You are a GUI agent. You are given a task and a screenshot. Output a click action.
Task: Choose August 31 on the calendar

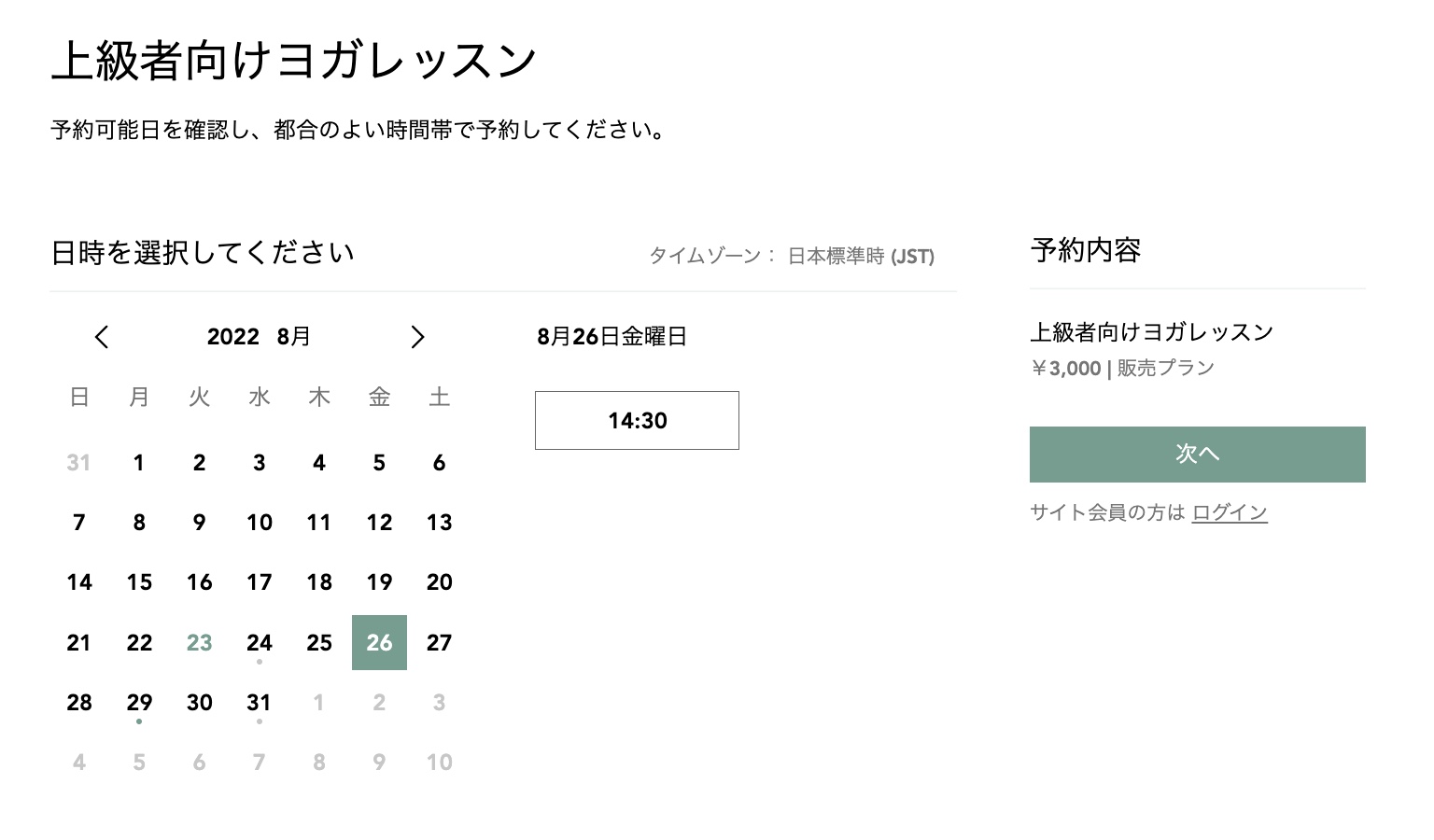tap(259, 703)
